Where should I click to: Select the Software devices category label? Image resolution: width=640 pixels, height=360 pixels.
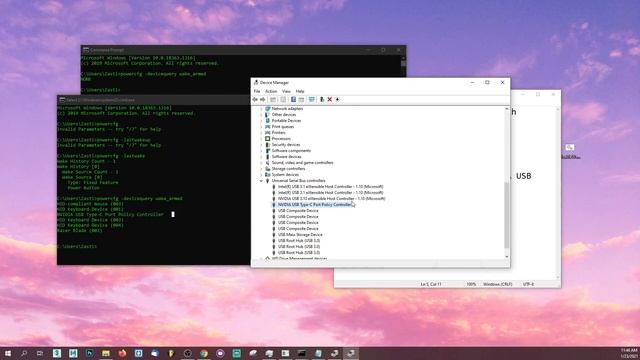(287, 157)
